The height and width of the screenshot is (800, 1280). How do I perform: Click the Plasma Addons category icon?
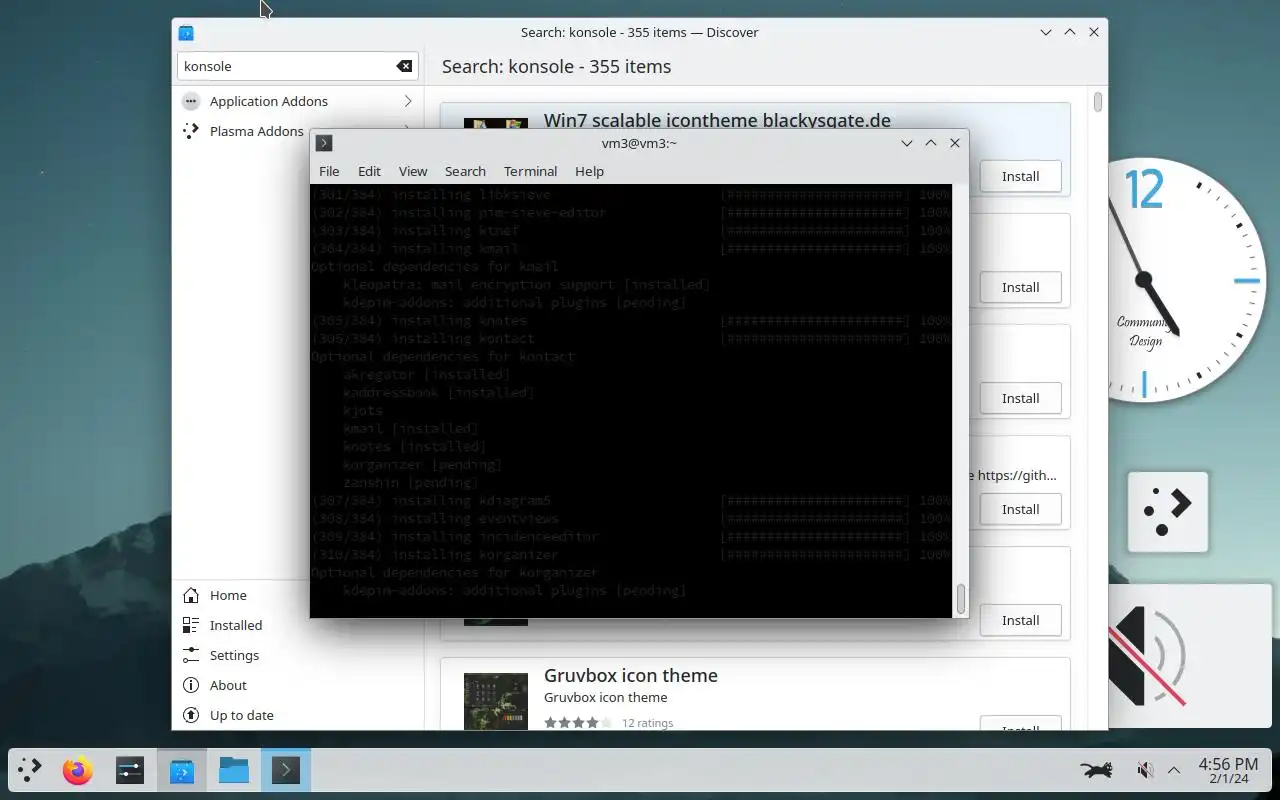tap(190, 131)
